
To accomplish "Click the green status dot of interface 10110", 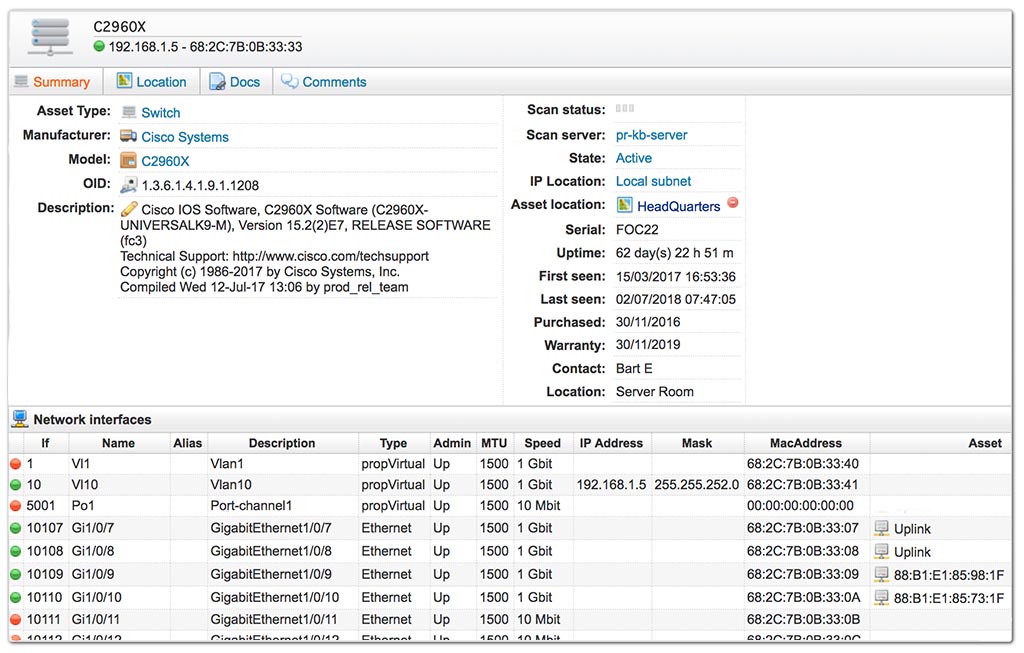I will (x=16, y=597).
